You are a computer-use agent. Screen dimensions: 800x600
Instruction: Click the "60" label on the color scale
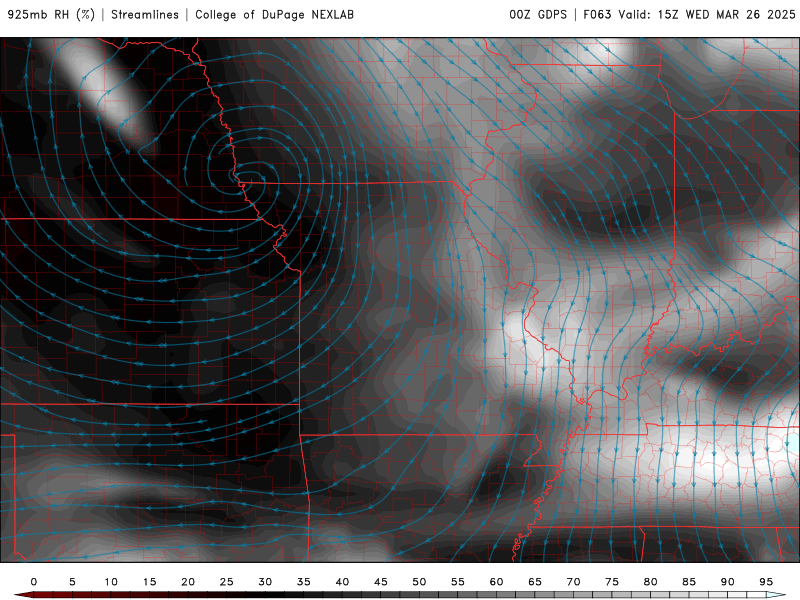tap(496, 582)
